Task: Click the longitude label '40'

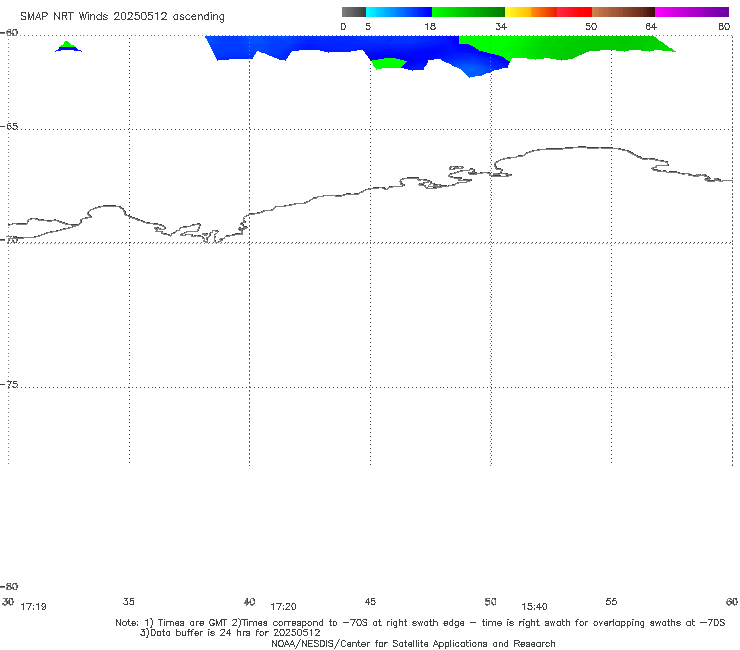Action: [249, 601]
